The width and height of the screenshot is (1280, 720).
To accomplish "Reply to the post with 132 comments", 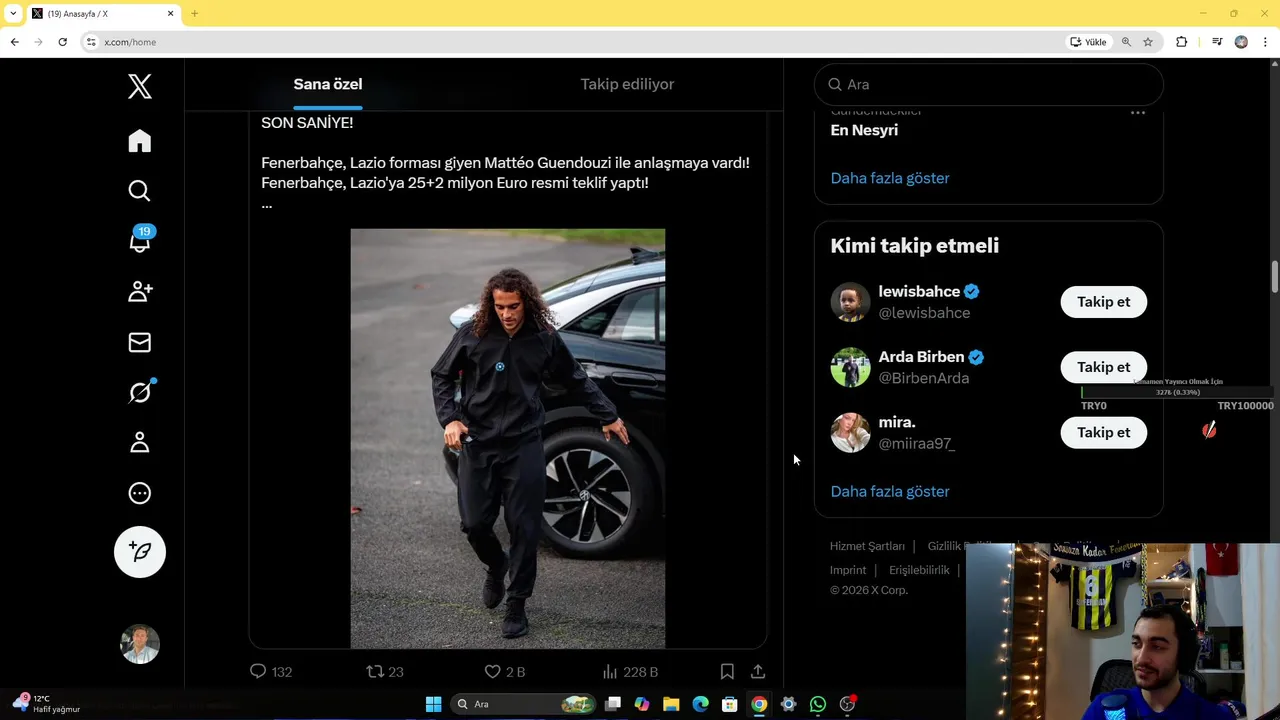I will [270, 672].
